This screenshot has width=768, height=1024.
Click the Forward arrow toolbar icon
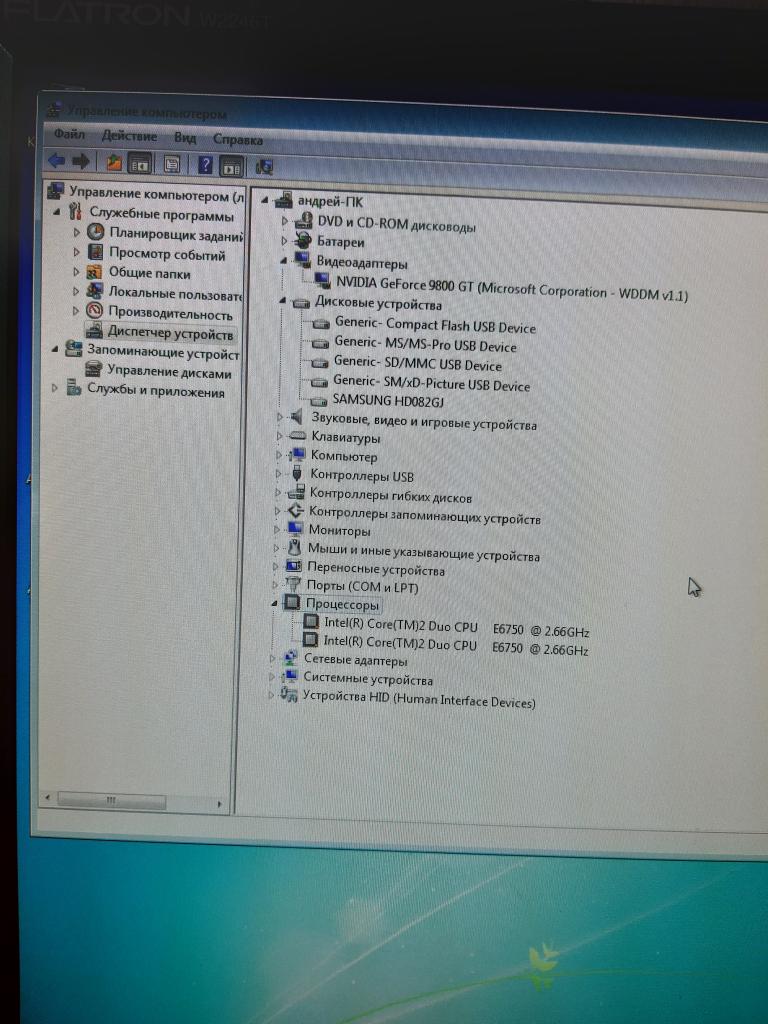81,161
